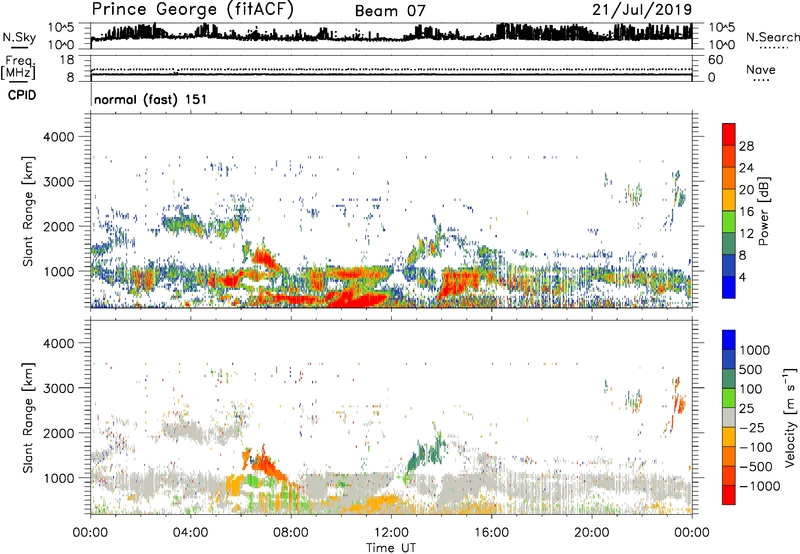Click the grey band of velocity colorbar
This screenshot has height=554, width=800.
click(x=729, y=417)
